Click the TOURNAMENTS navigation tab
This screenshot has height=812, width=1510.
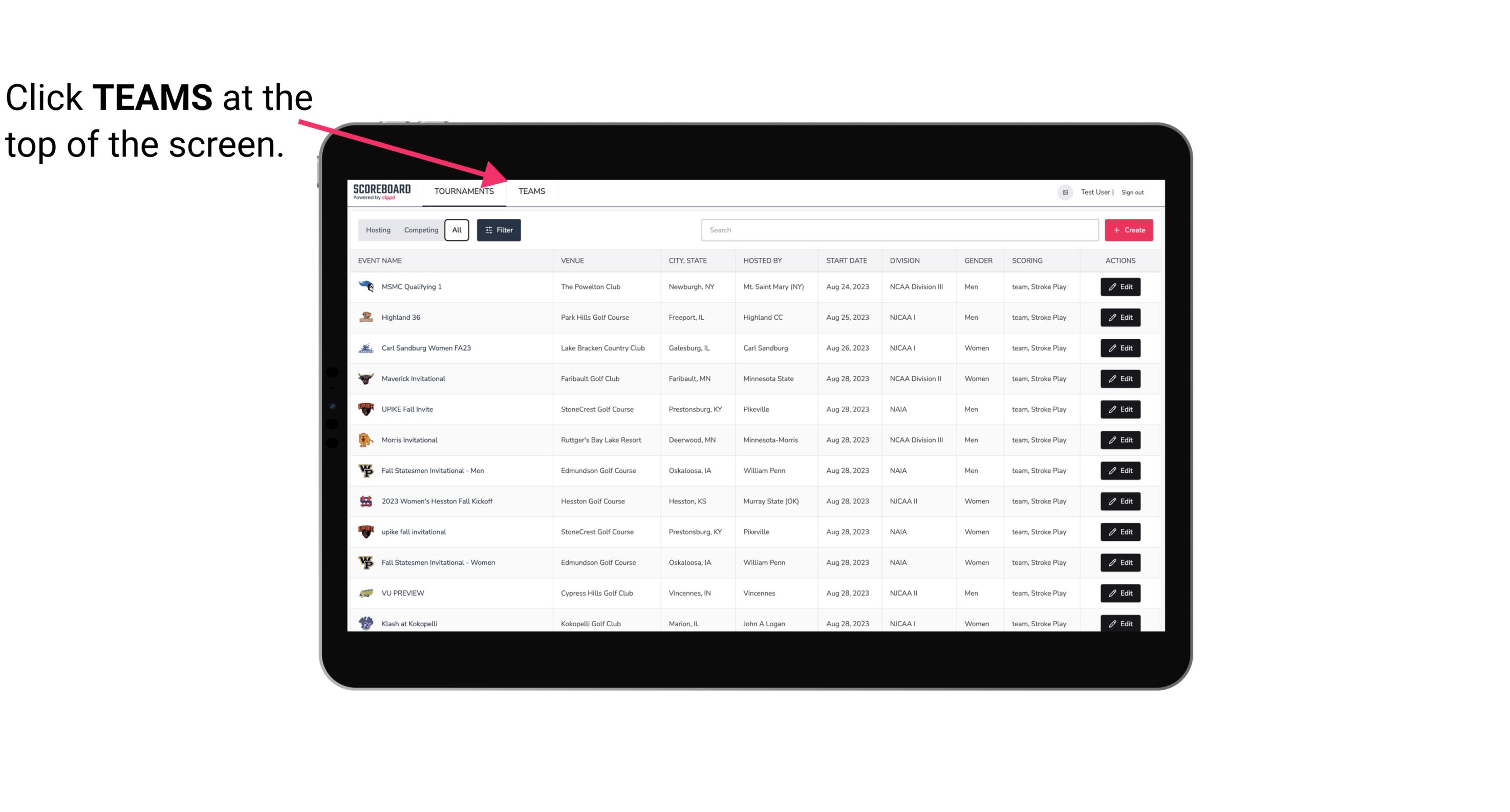(464, 191)
